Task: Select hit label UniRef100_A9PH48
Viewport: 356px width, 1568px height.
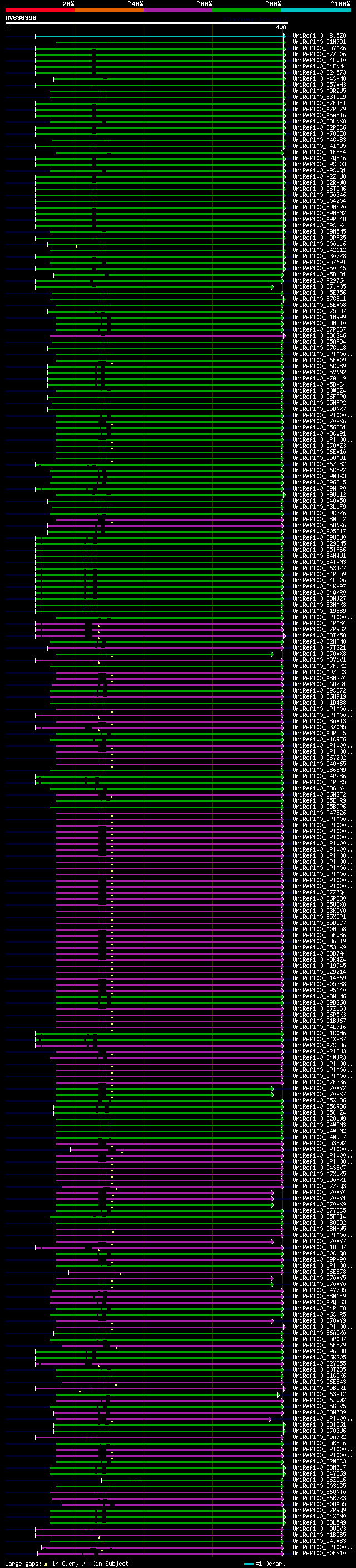Action: coord(319,219)
